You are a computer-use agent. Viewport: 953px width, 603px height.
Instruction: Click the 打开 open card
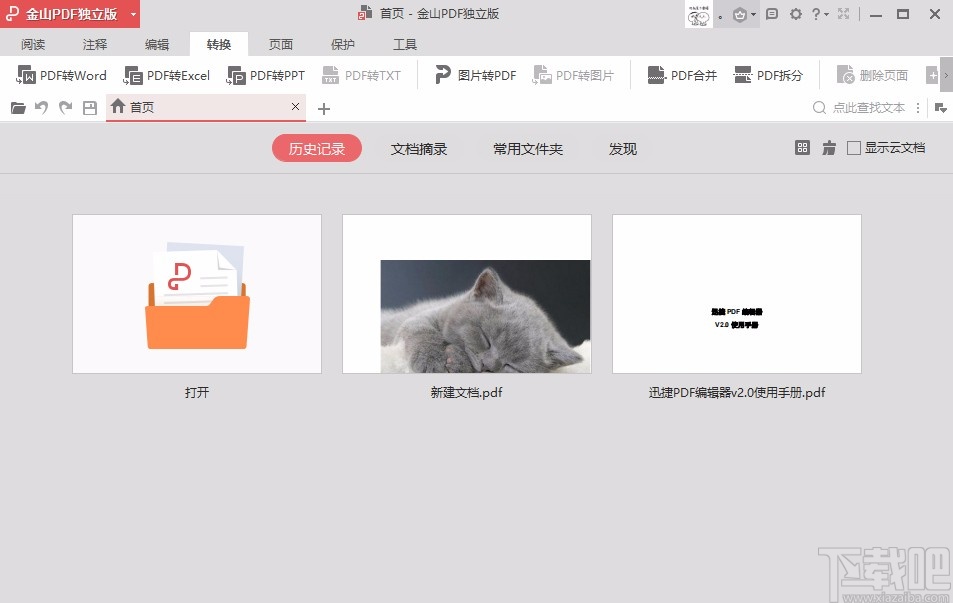click(196, 293)
